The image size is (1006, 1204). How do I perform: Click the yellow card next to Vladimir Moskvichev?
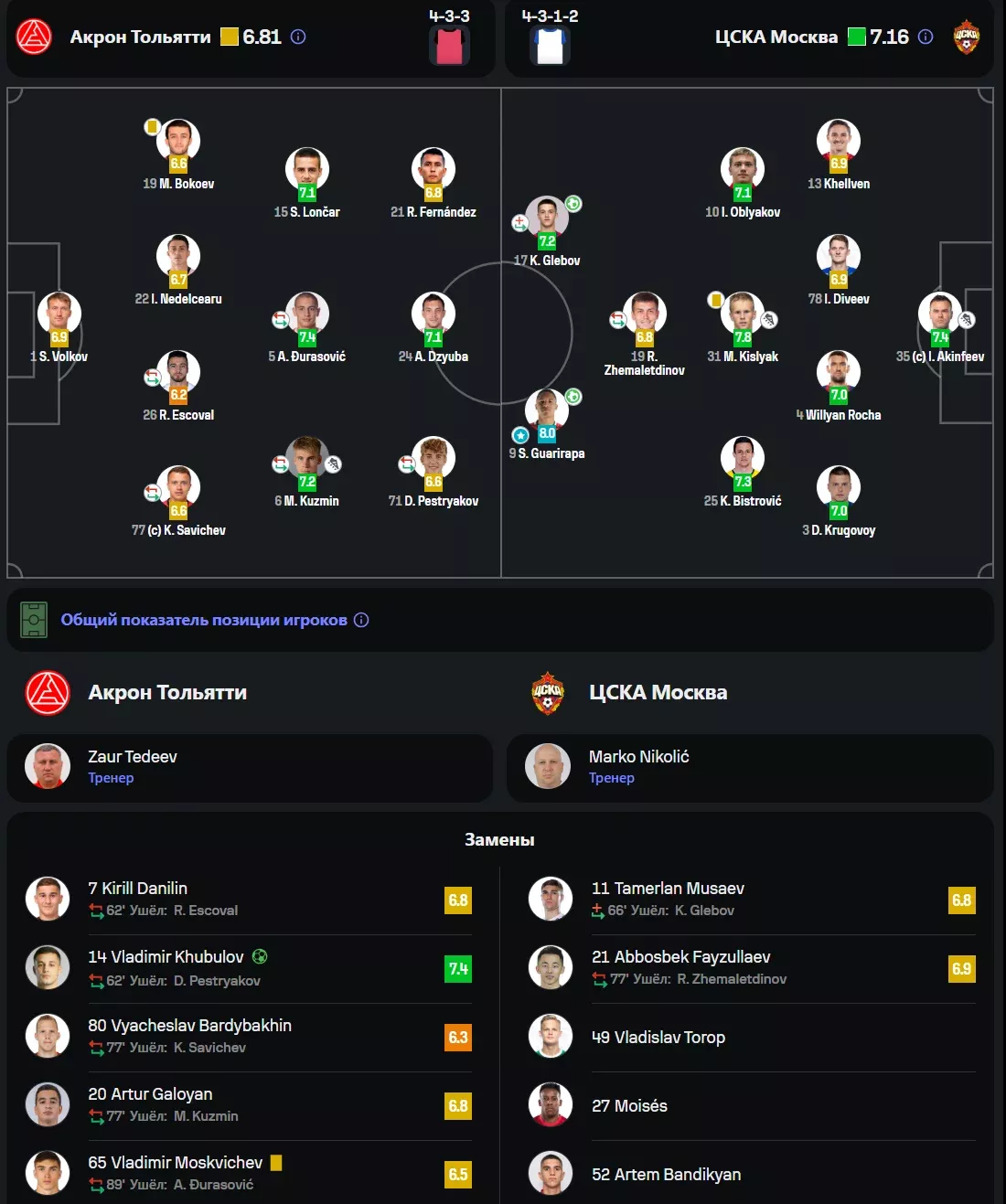pyautogui.click(x=276, y=1163)
